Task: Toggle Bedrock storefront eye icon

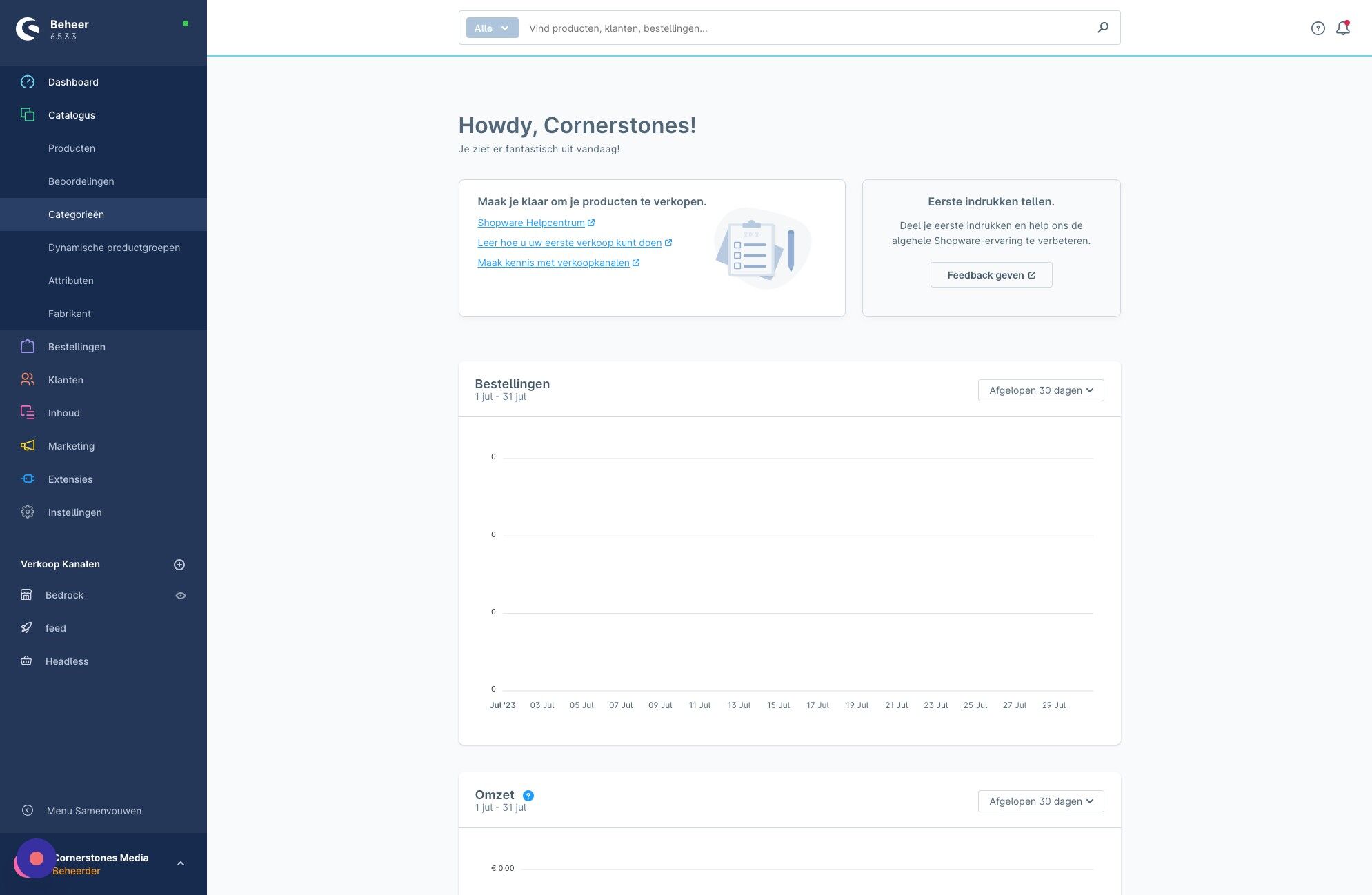Action: pyautogui.click(x=181, y=596)
